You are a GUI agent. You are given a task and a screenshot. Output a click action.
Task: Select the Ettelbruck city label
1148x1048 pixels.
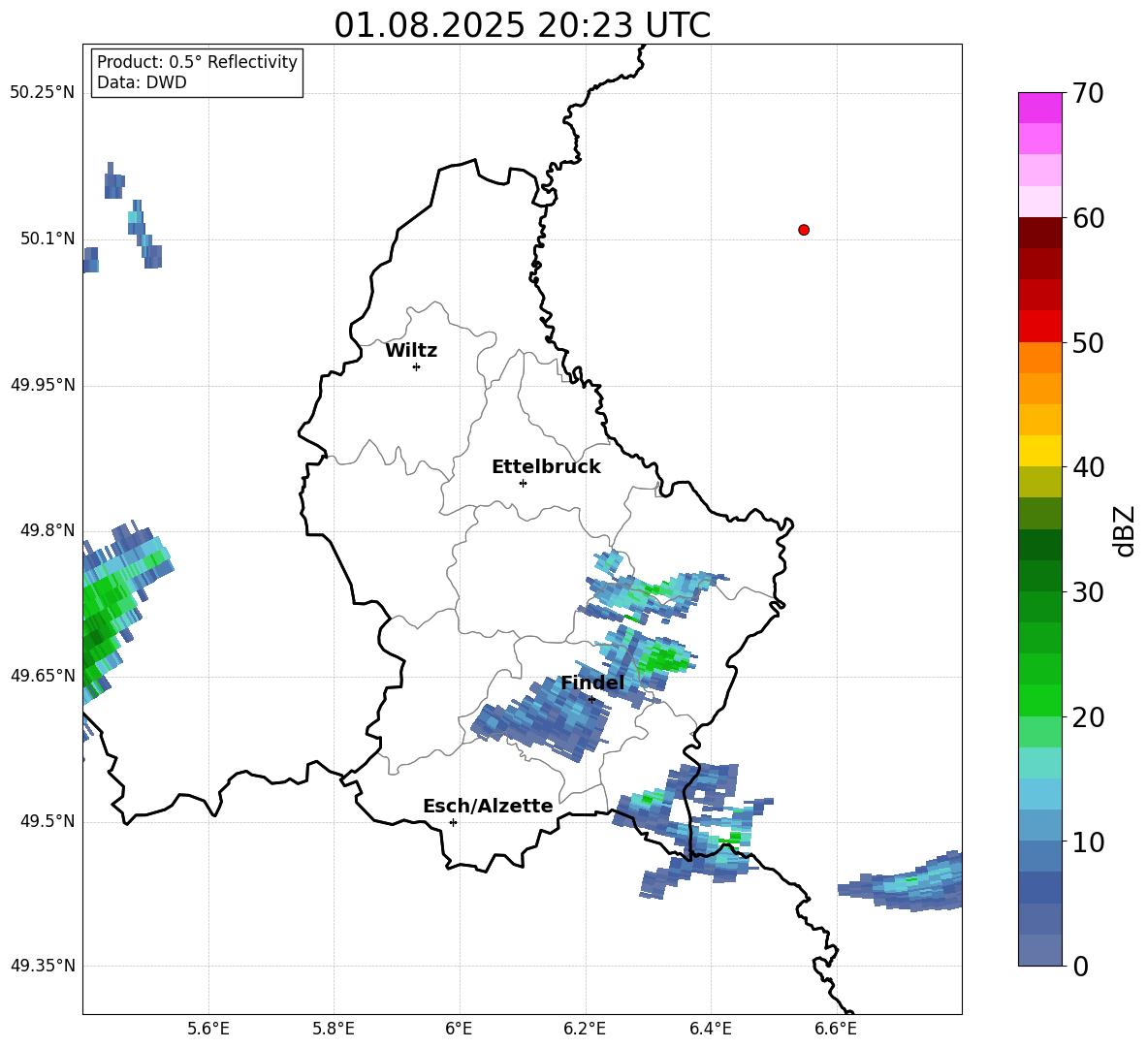pyautogui.click(x=546, y=467)
